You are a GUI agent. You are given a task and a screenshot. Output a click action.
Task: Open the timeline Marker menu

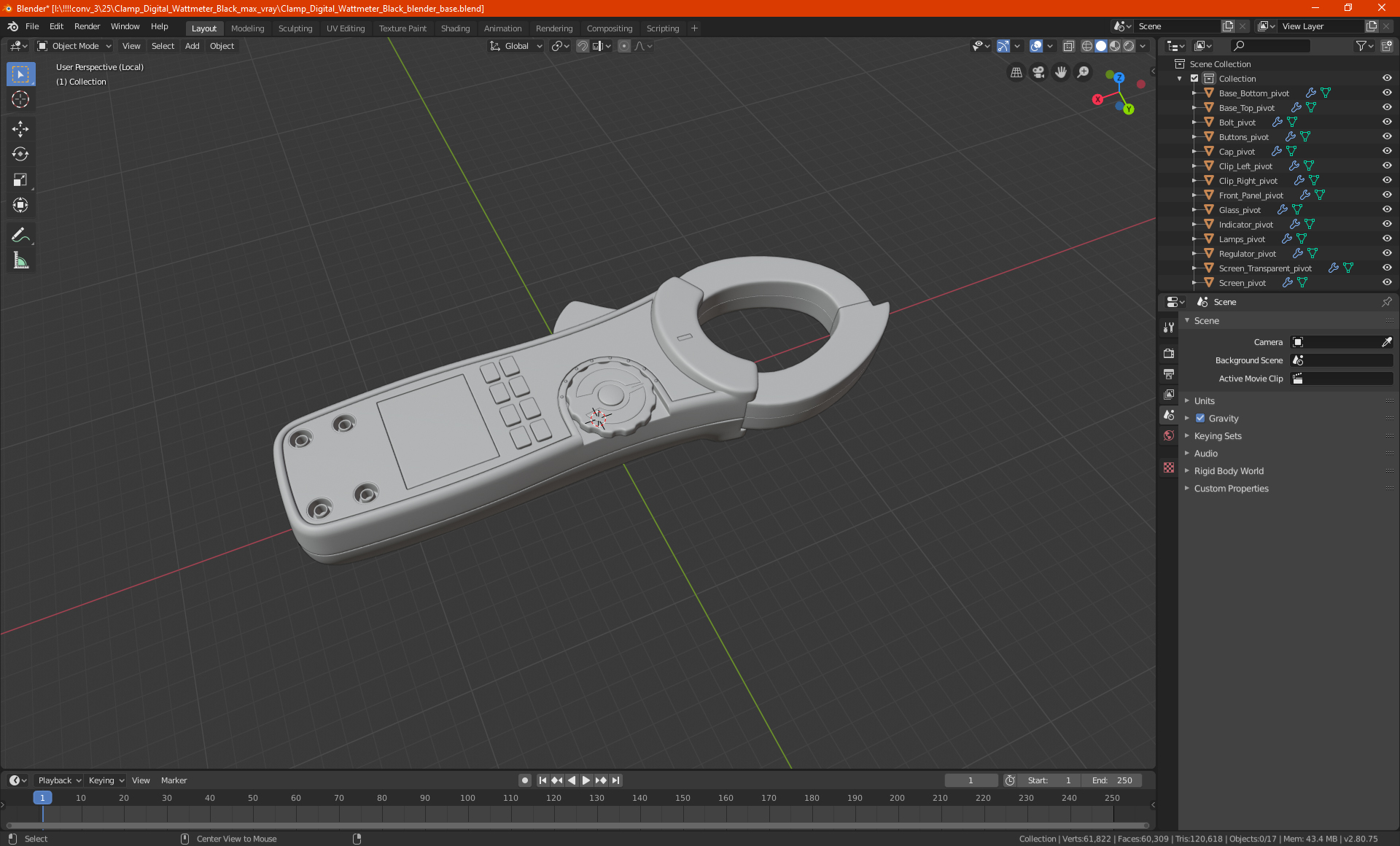[174, 780]
